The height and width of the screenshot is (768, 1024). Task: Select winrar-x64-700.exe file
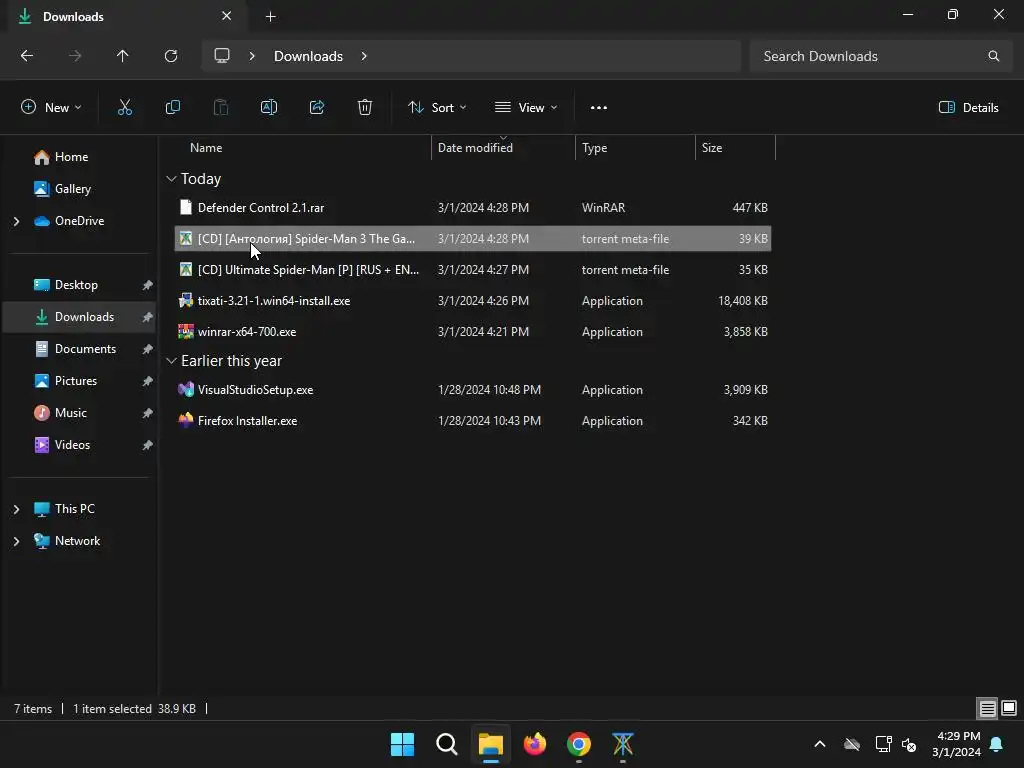coord(473,332)
